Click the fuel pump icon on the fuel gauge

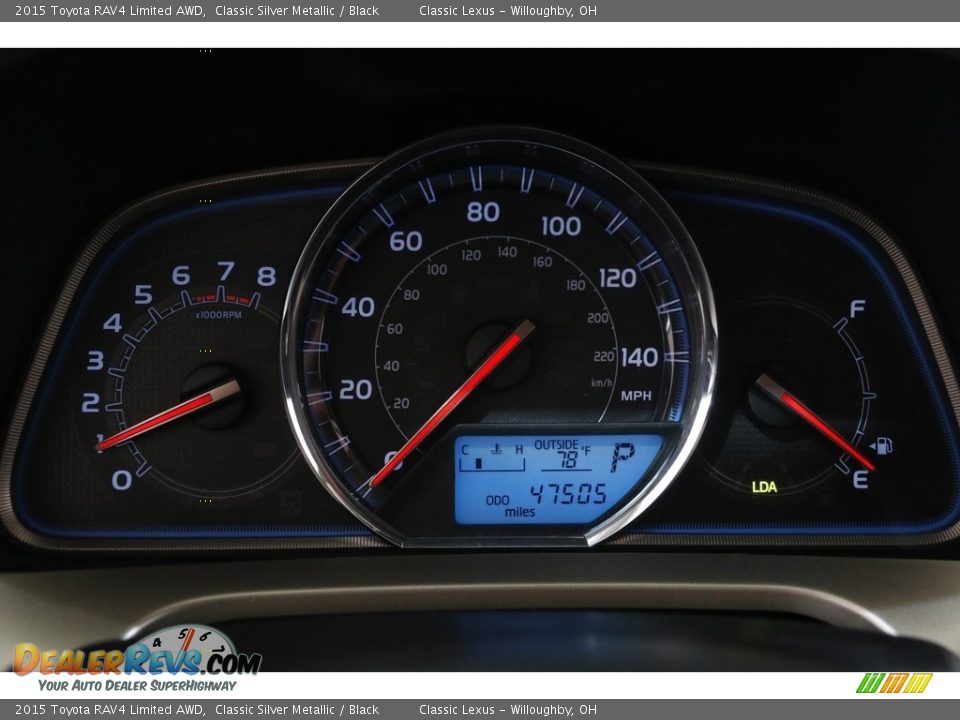[882, 446]
